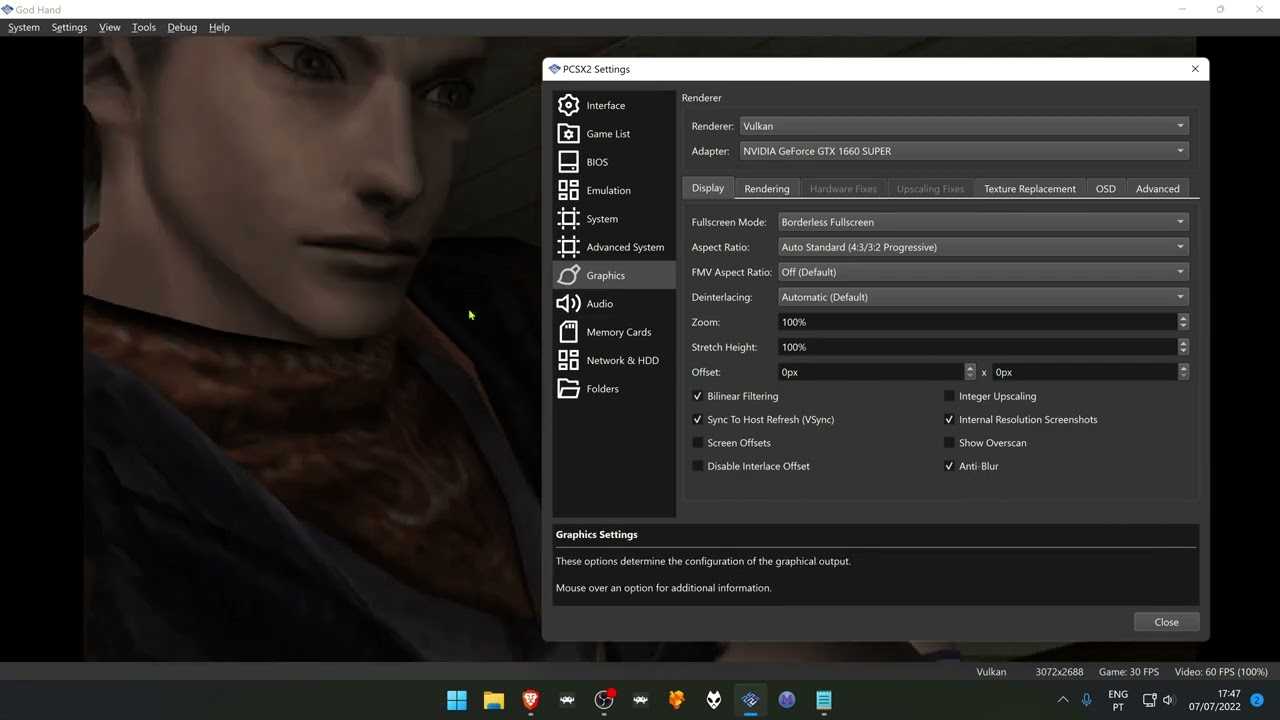Switch to the Rendering tab
This screenshot has width=1280, height=720.
[767, 189]
